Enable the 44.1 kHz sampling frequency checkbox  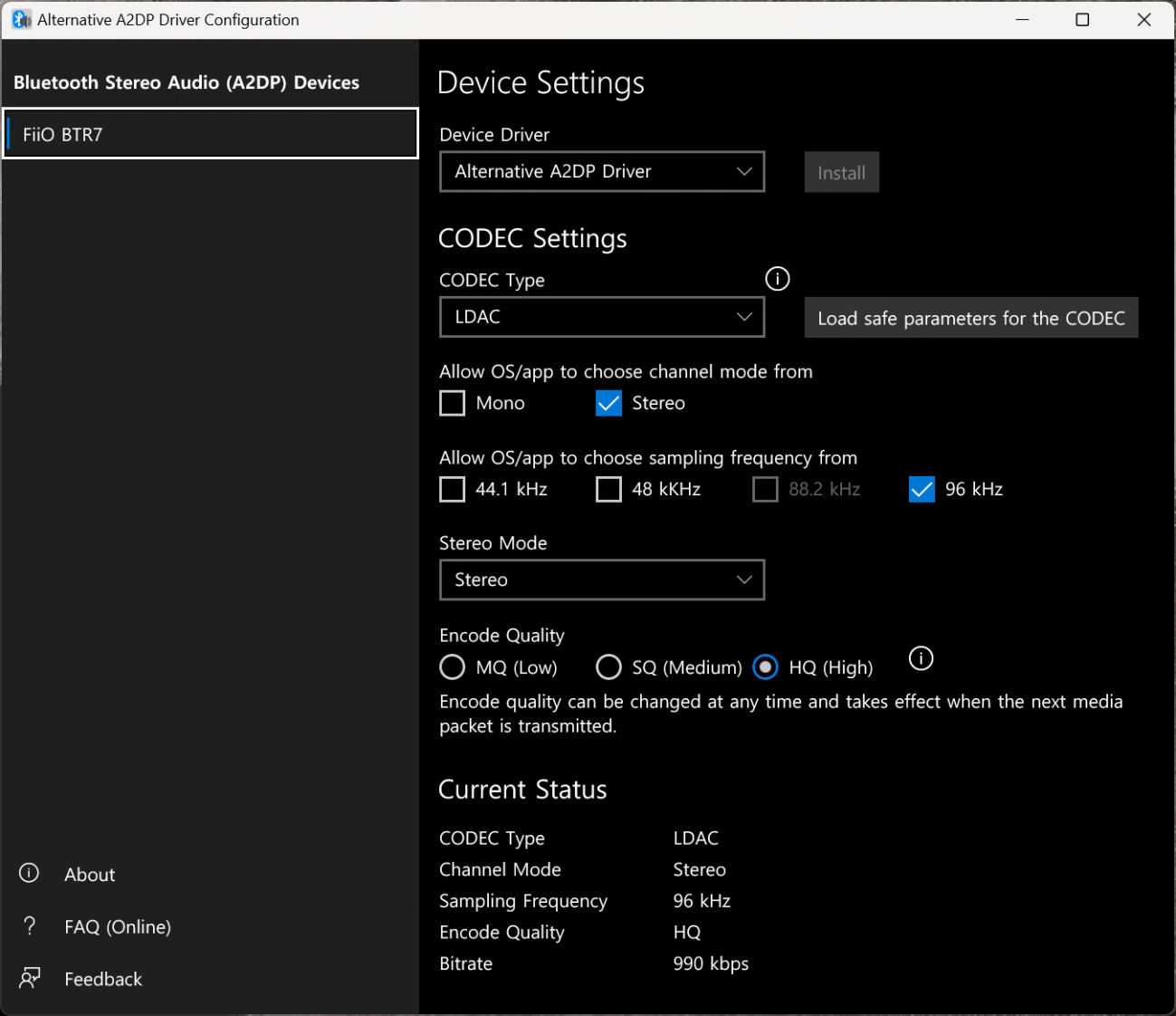(x=452, y=489)
